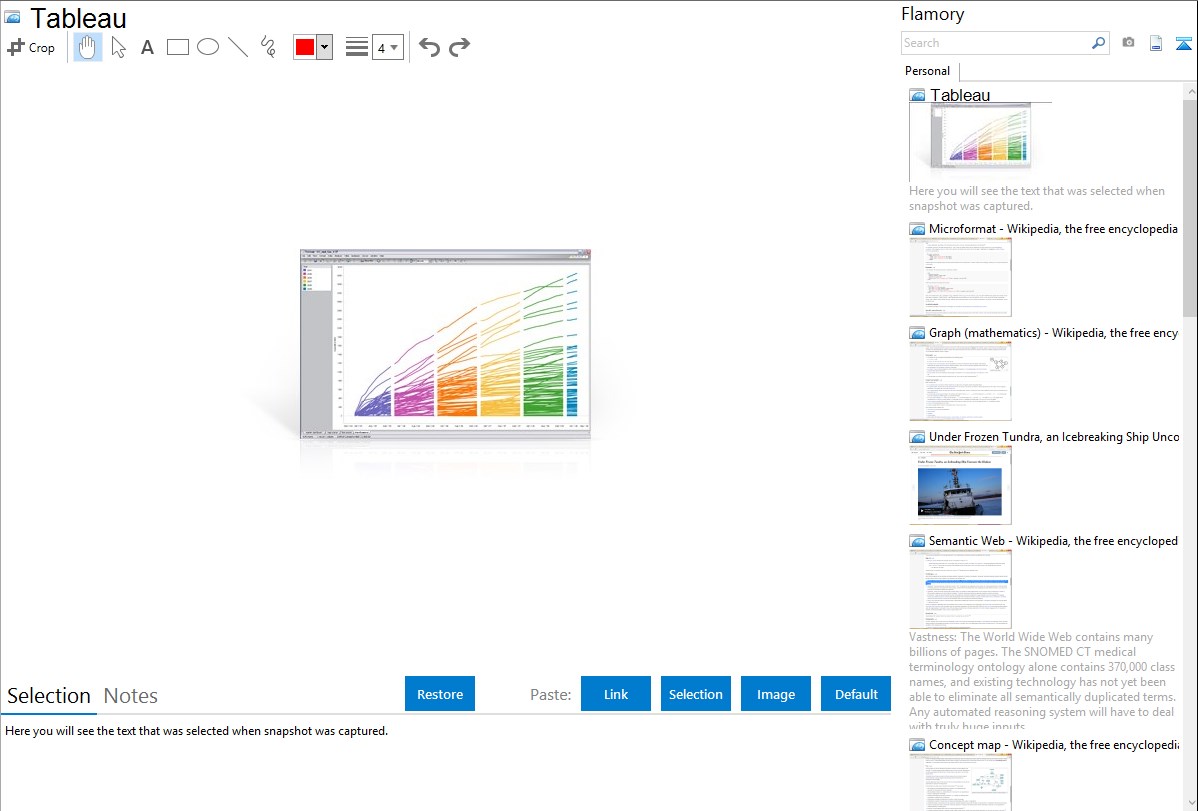This screenshot has width=1198, height=811.
Task: Click icon beside sidebar Tableau entry
Action: [917, 95]
